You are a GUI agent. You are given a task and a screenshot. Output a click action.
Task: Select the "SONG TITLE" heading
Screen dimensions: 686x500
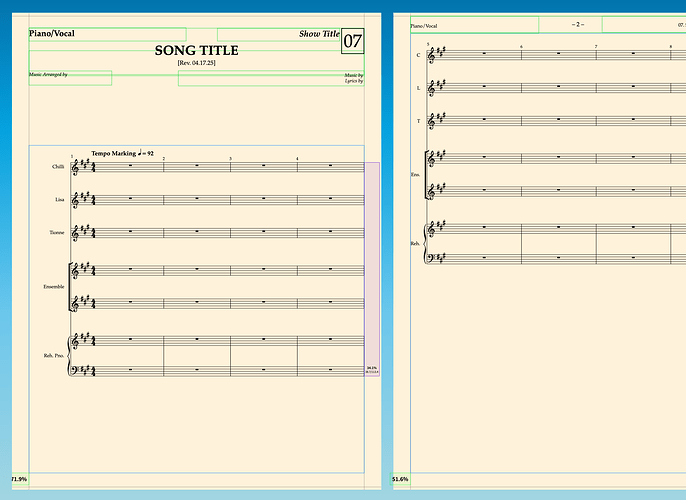click(x=196, y=50)
